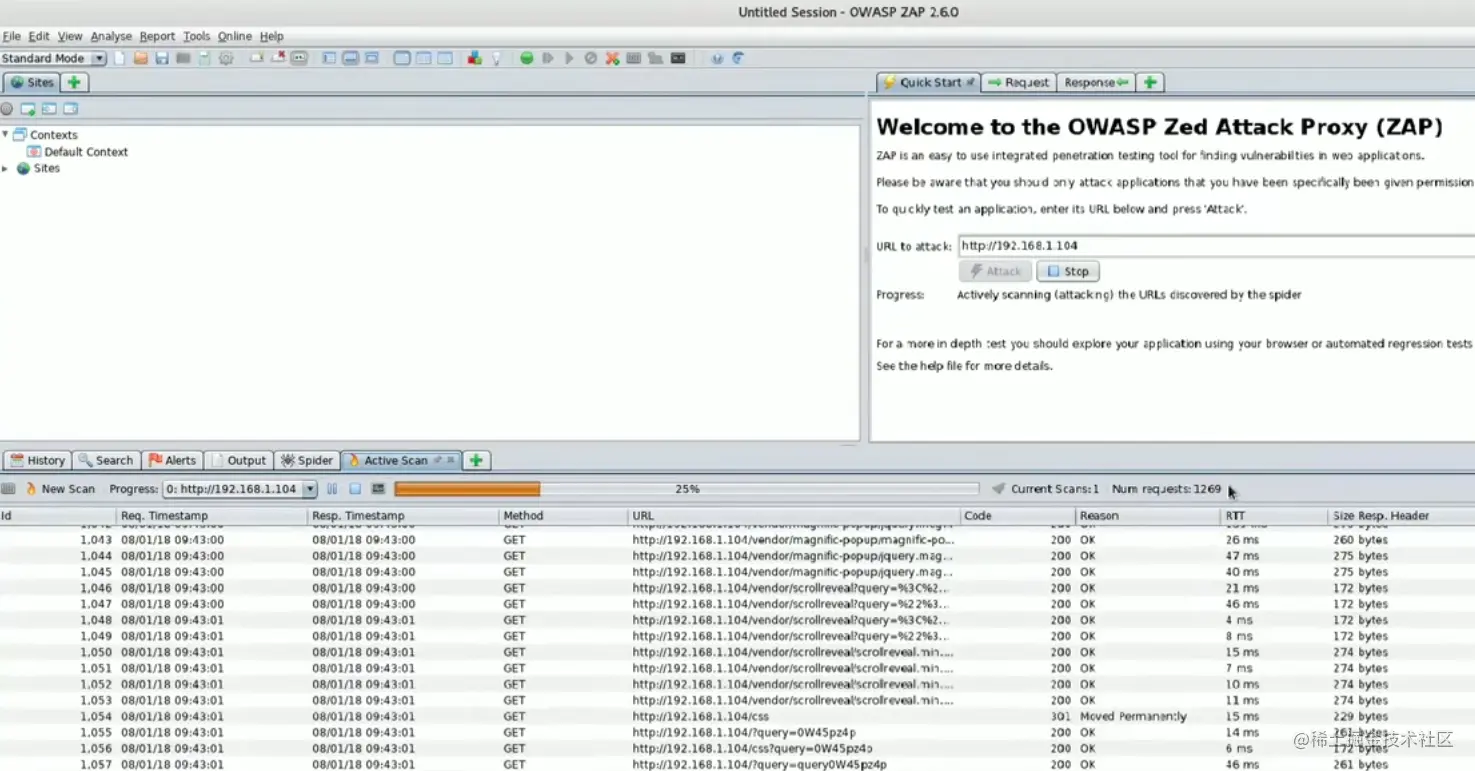The image size is (1475, 771).
Task: Expand the Sites tree node
Action: point(6,168)
